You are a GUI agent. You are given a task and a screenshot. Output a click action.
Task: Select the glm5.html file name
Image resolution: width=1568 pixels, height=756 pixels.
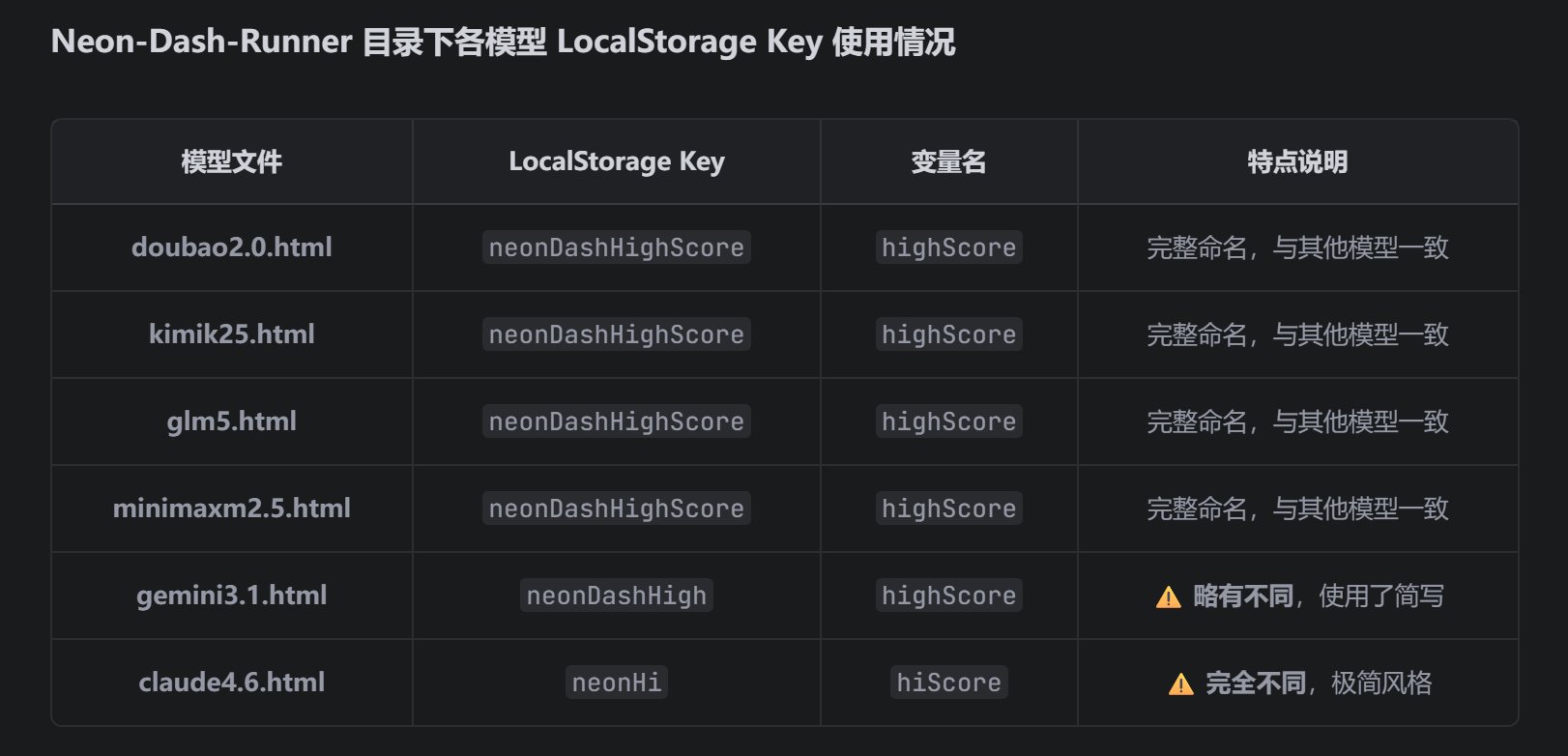[232, 422]
